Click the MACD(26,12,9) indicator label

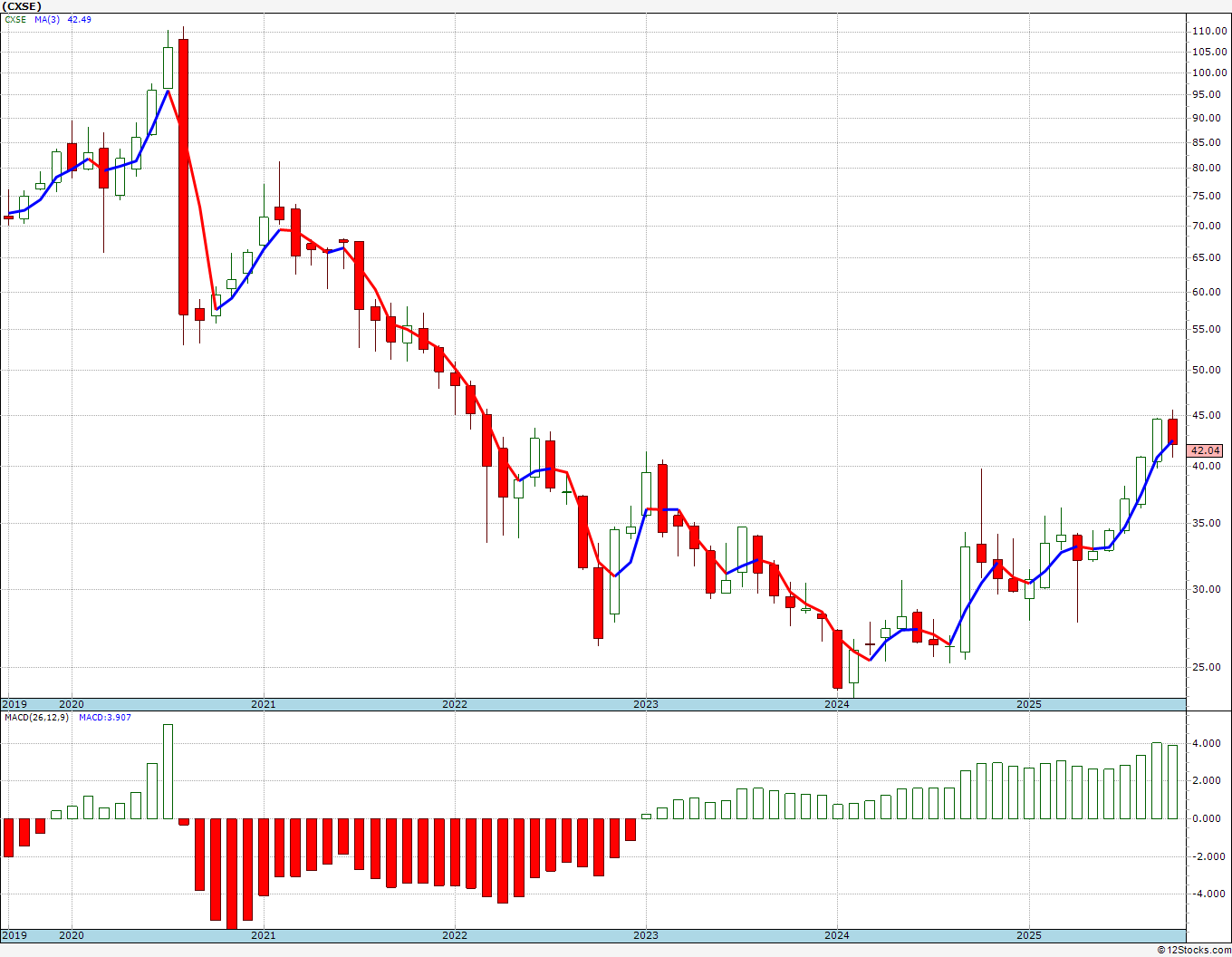coord(34,718)
